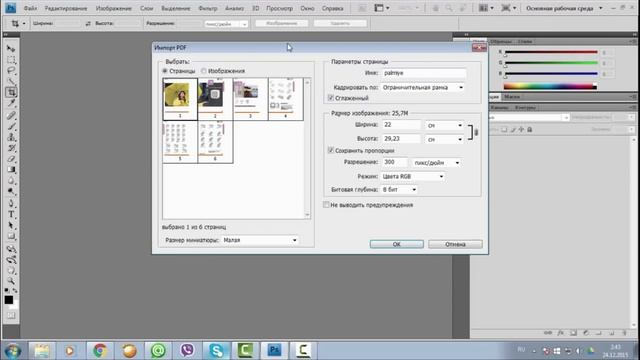Screen dimensions: 640x360
Task: Select the Quick Selection tool
Action: pyautogui.click(x=11, y=81)
